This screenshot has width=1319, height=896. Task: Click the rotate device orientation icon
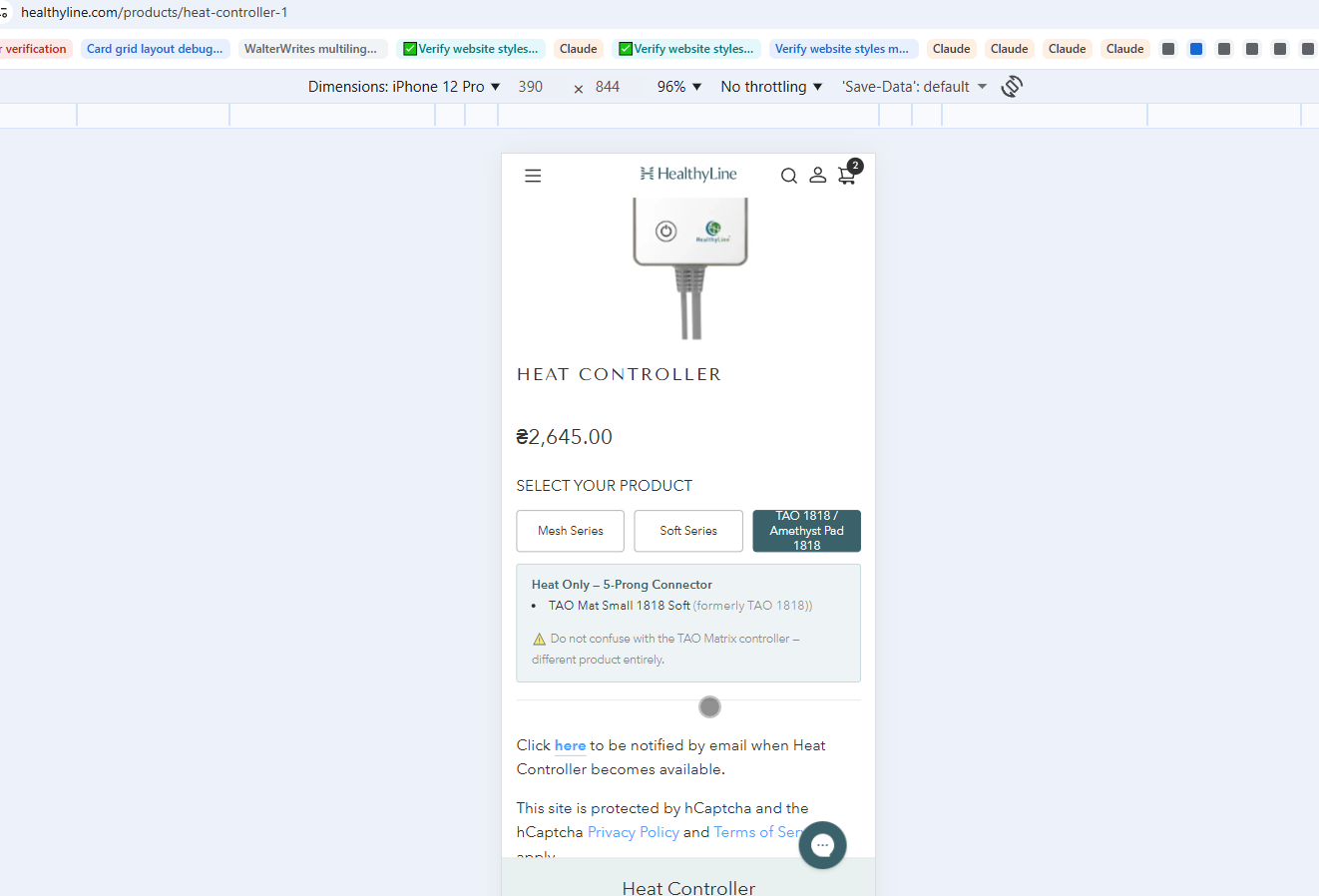[1012, 86]
